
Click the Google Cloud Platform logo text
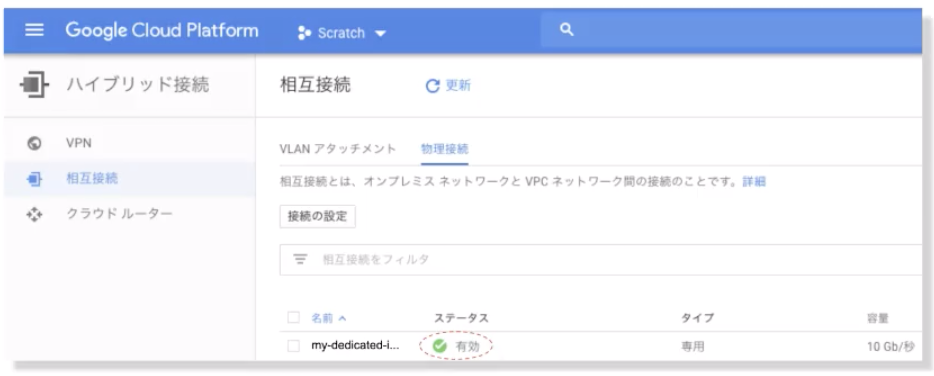click(x=162, y=30)
